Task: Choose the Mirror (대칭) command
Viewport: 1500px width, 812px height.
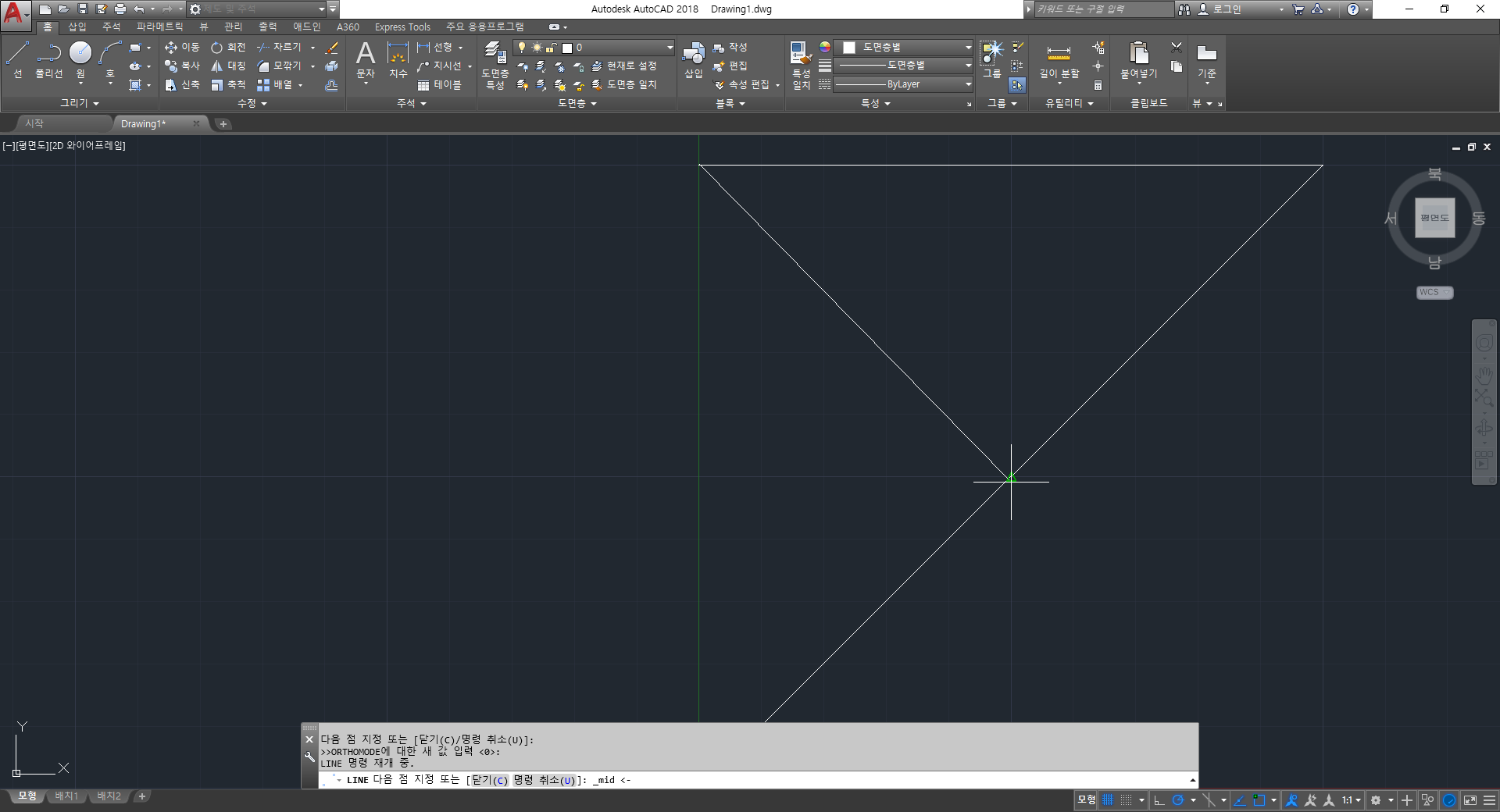Action: pyautogui.click(x=228, y=66)
